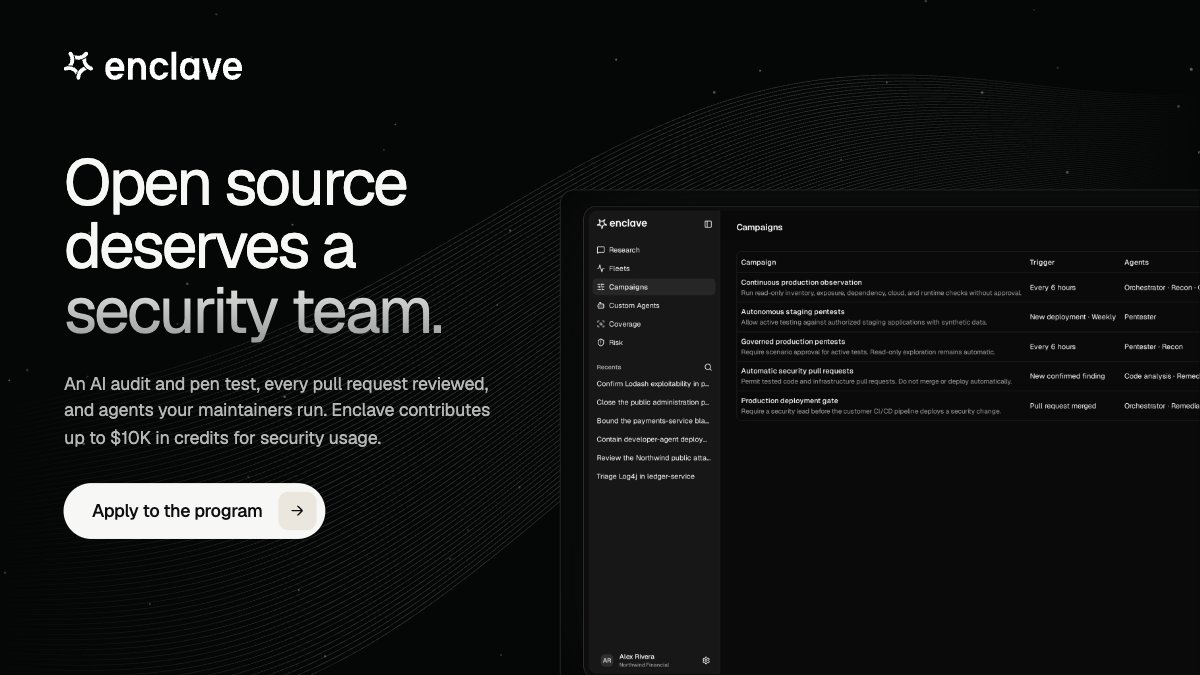1200x675 pixels.
Task: Open settings via the gear icon
Action: (706, 660)
